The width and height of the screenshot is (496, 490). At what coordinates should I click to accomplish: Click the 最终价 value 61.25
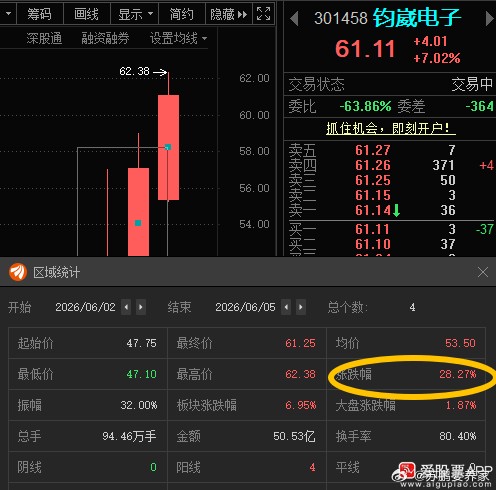300,343
